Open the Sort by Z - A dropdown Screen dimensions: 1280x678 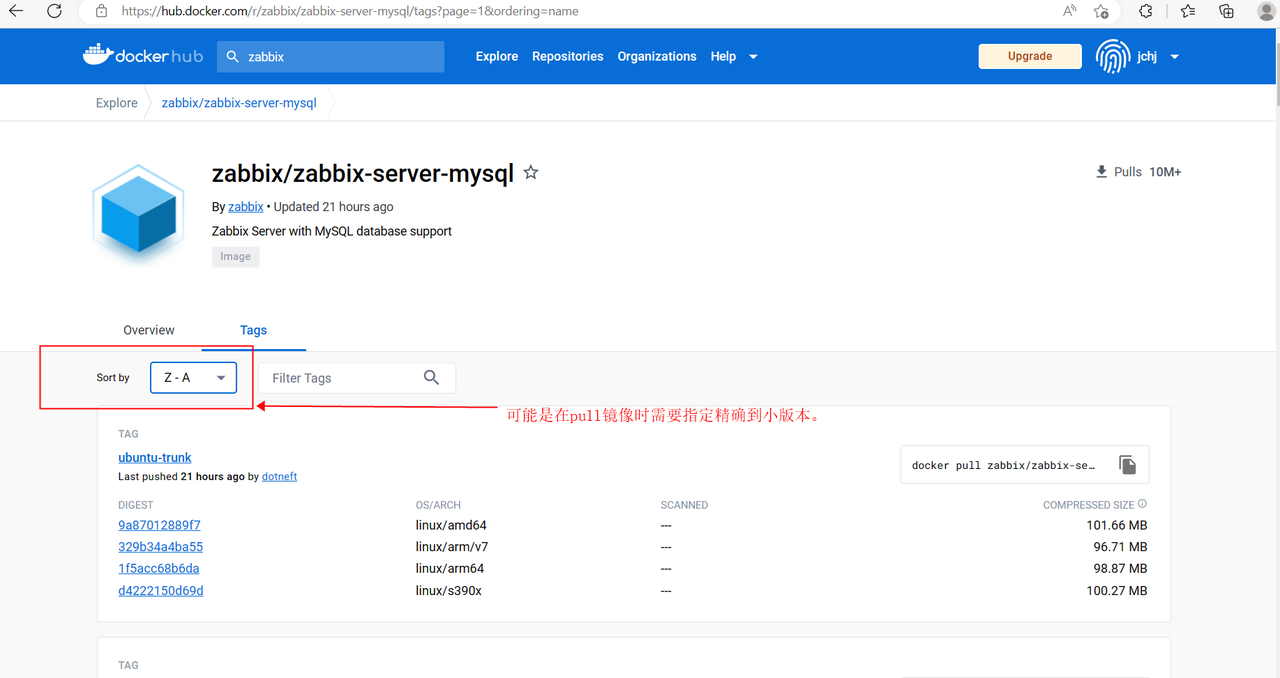[x=194, y=378]
